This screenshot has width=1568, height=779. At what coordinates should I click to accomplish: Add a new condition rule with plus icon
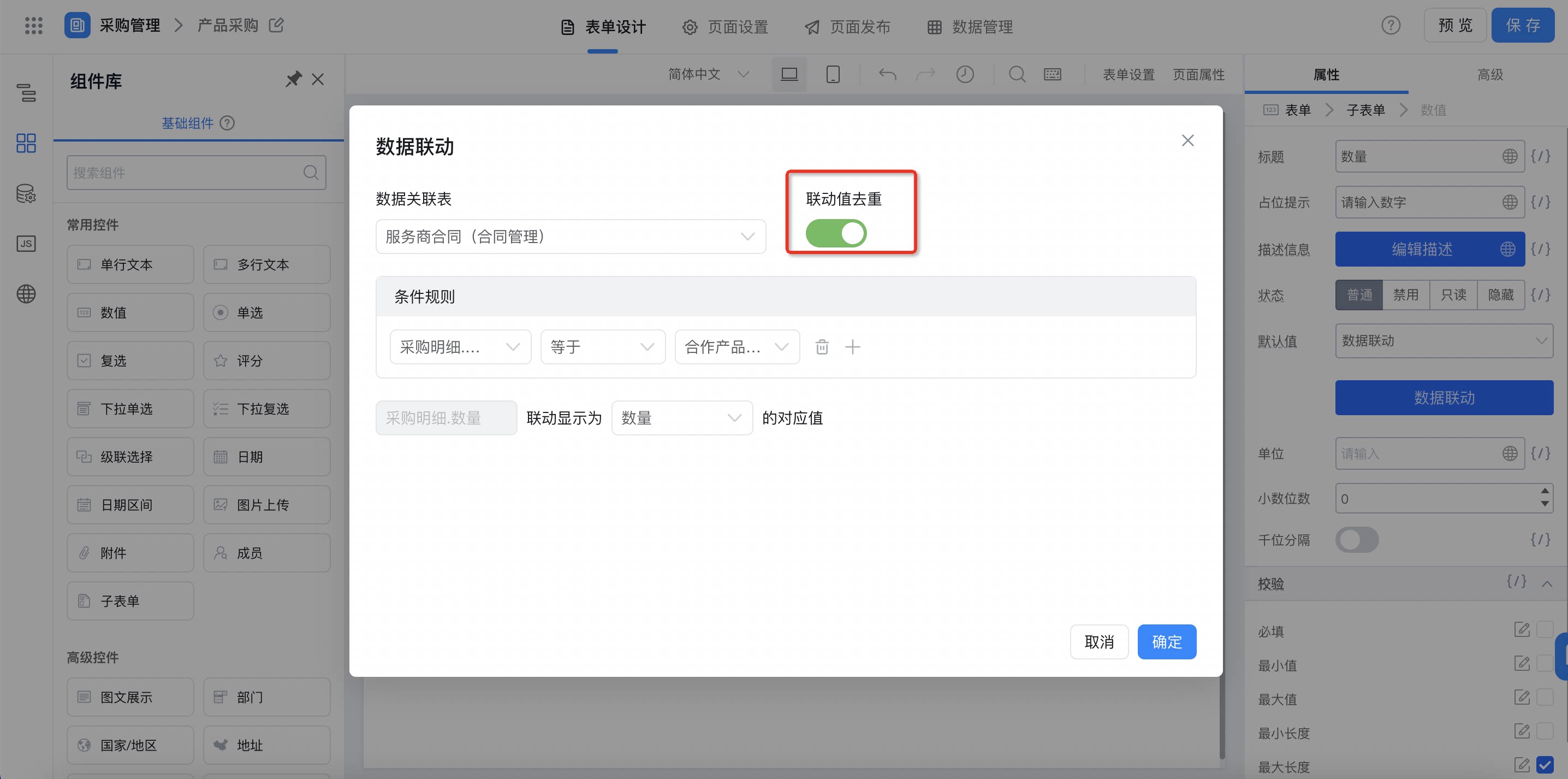coord(853,347)
